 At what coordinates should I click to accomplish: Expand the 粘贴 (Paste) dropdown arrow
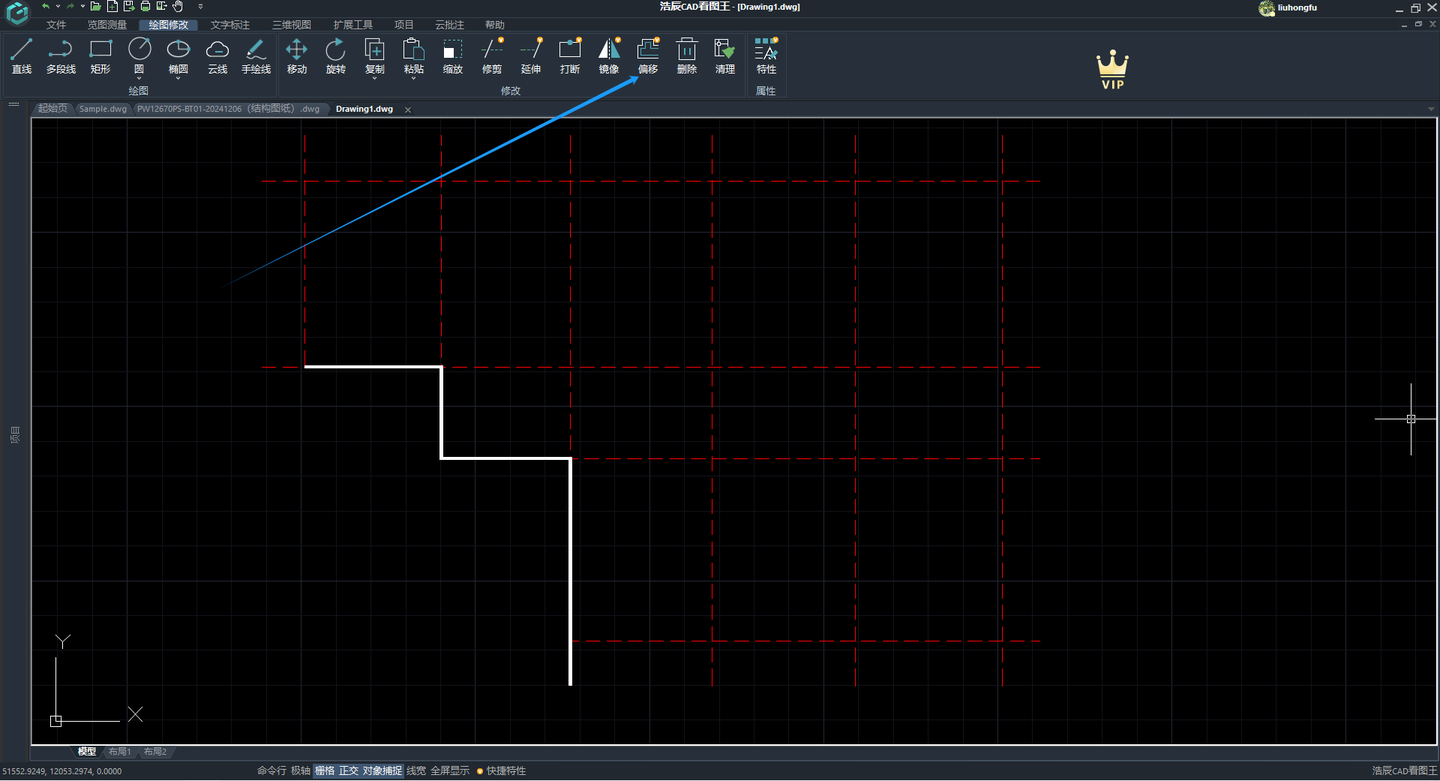[414, 79]
